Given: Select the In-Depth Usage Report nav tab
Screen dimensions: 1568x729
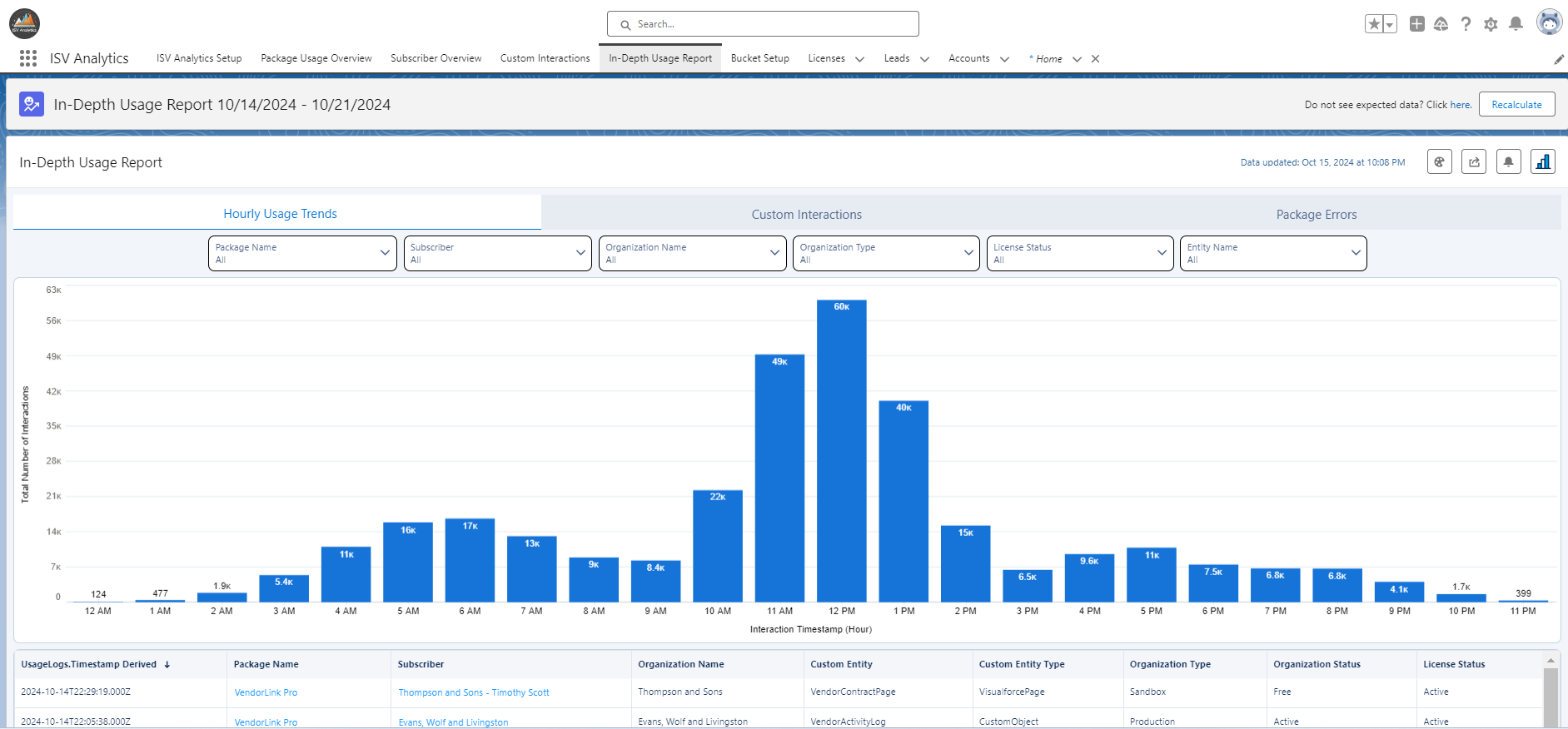Looking at the screenshot, I should 660,58.
